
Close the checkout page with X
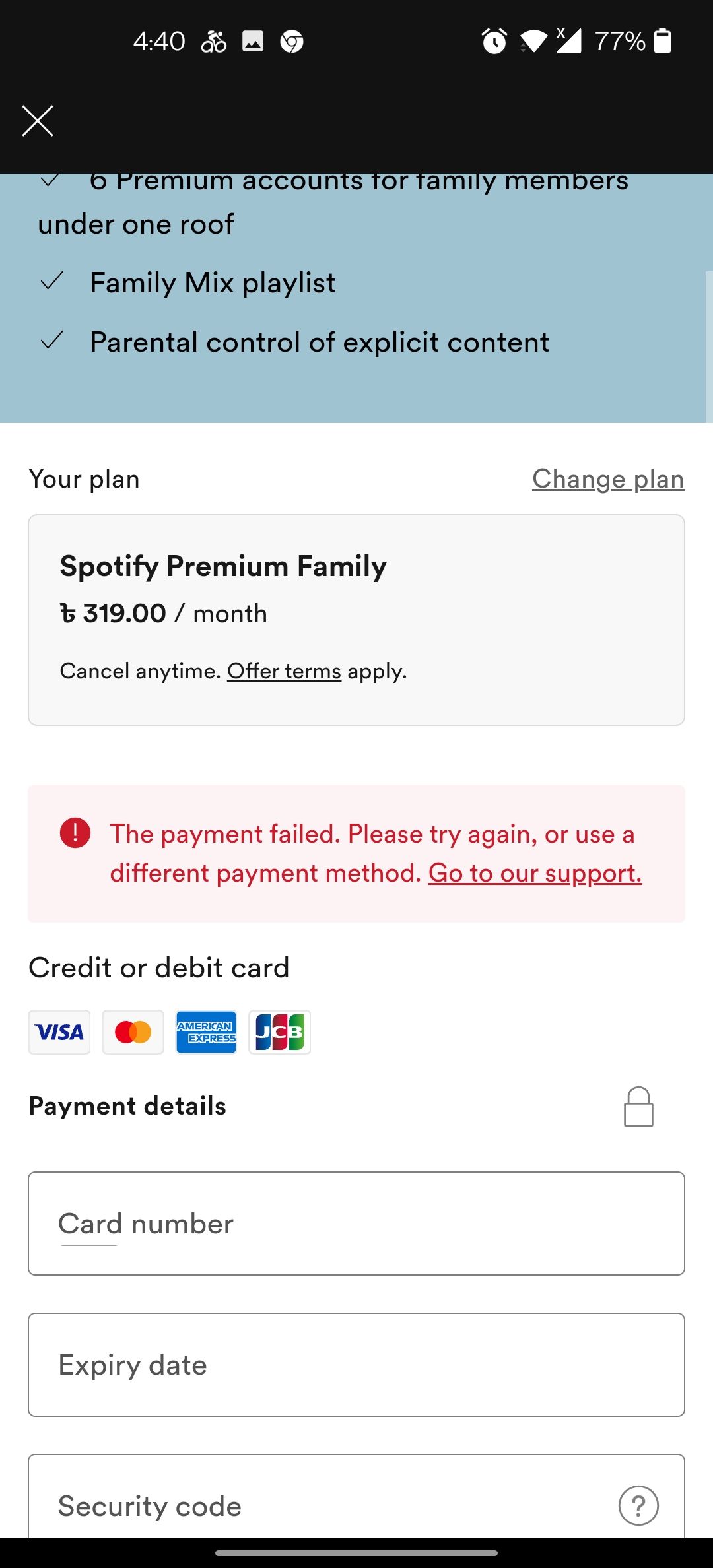(x=38, y=121)
